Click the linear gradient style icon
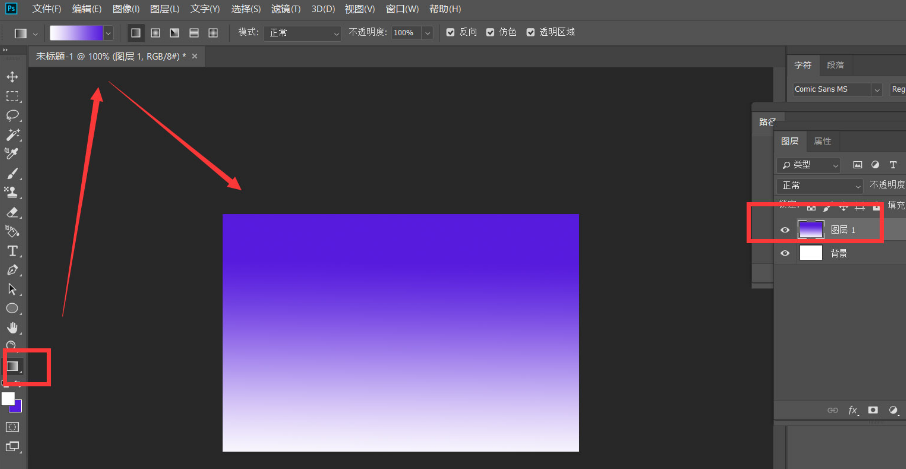The image size is (906, 469). pyautogui.click(x=136, y=33)
